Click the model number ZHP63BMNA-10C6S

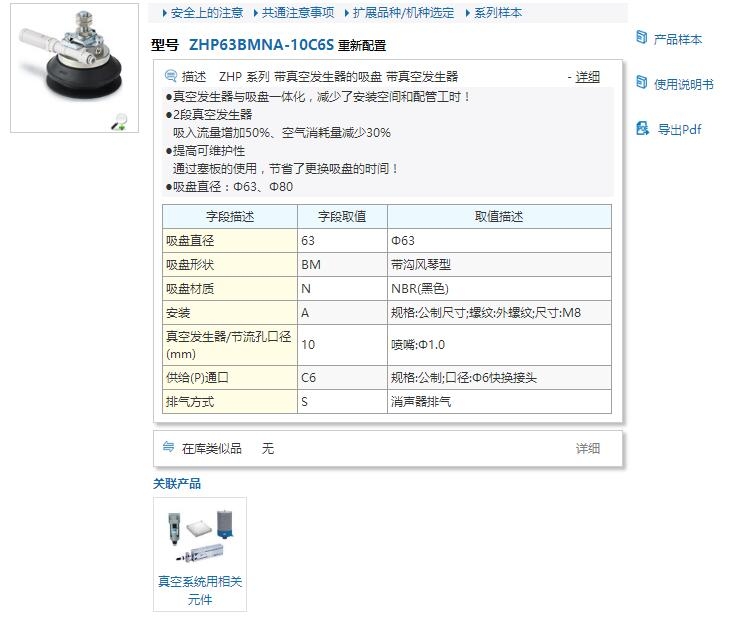[x=261, y=45]
